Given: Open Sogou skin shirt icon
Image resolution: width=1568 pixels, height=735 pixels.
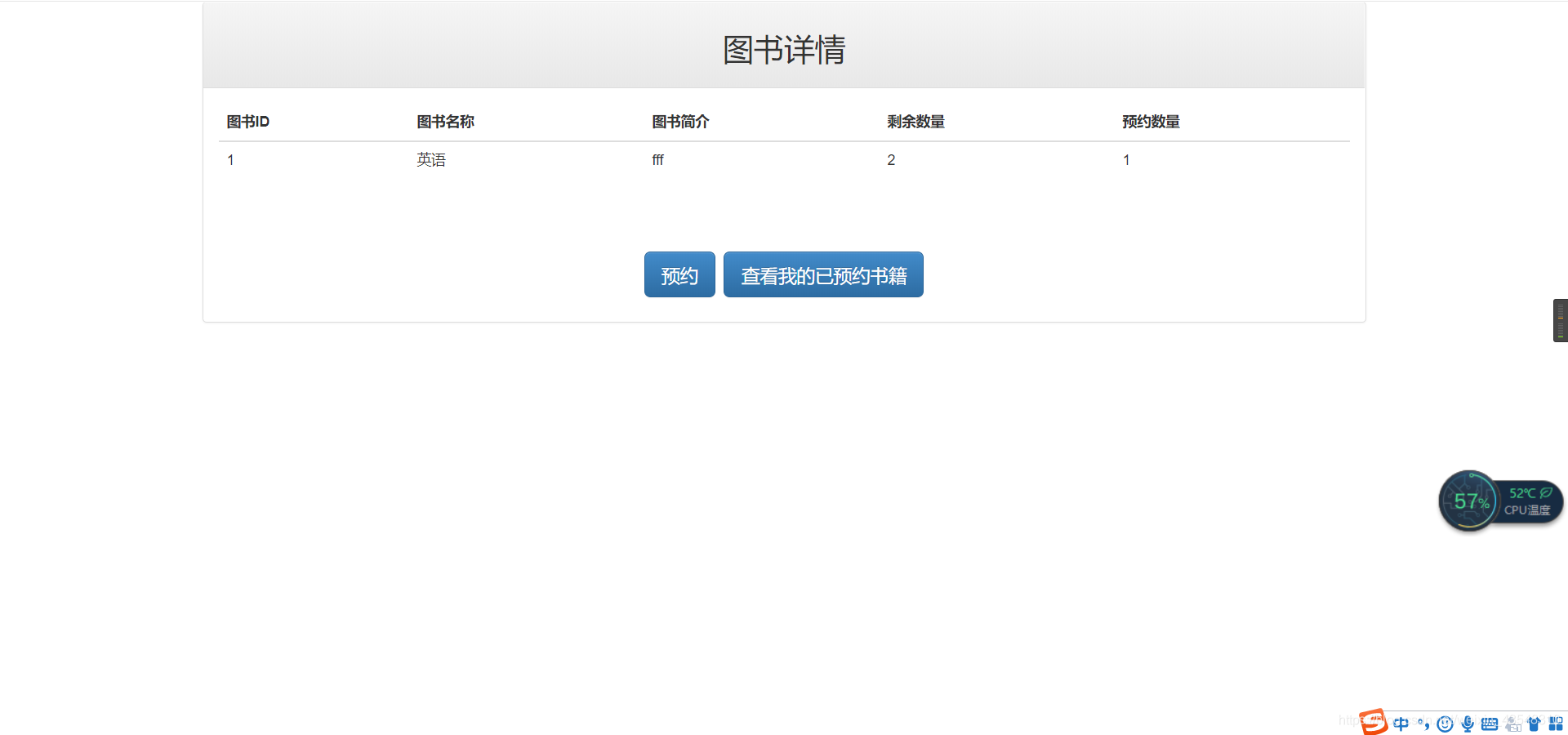Looking at the screenshot, I should click(1534, 724).
